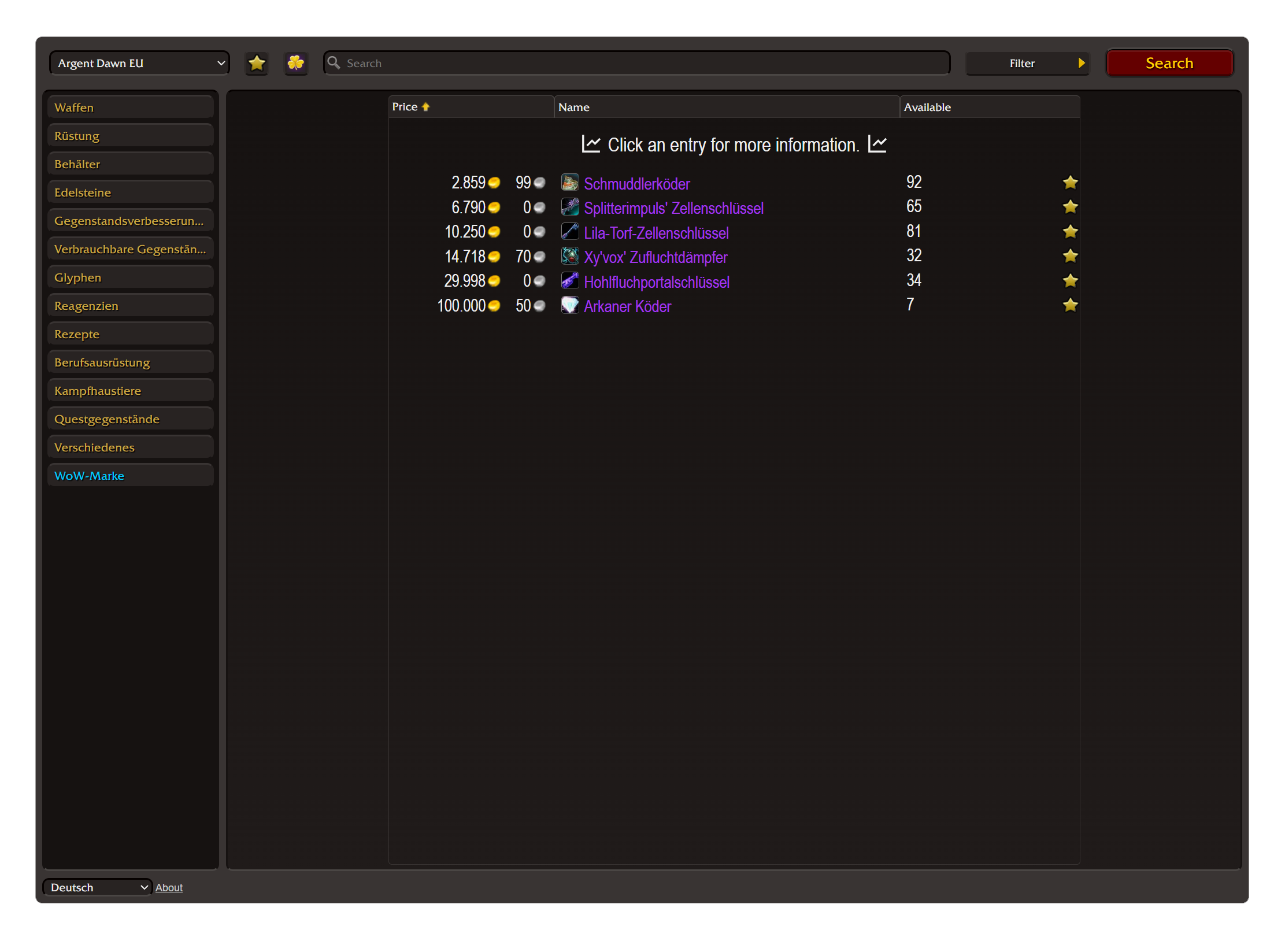Open the Deutsch language dropdown
Viewport: 1285px width, 952px height.
(x=98, y=887)
